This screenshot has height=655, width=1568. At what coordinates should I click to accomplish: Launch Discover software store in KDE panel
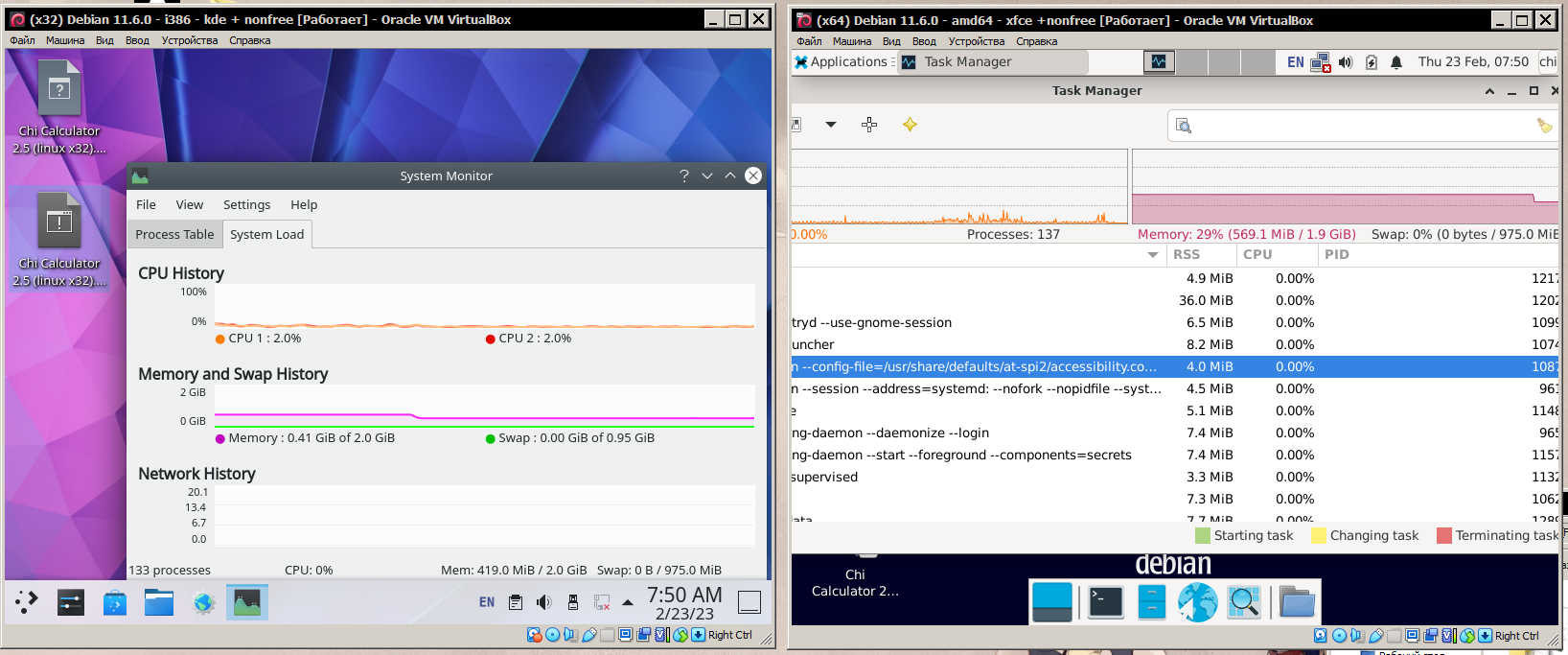(115, 602)
